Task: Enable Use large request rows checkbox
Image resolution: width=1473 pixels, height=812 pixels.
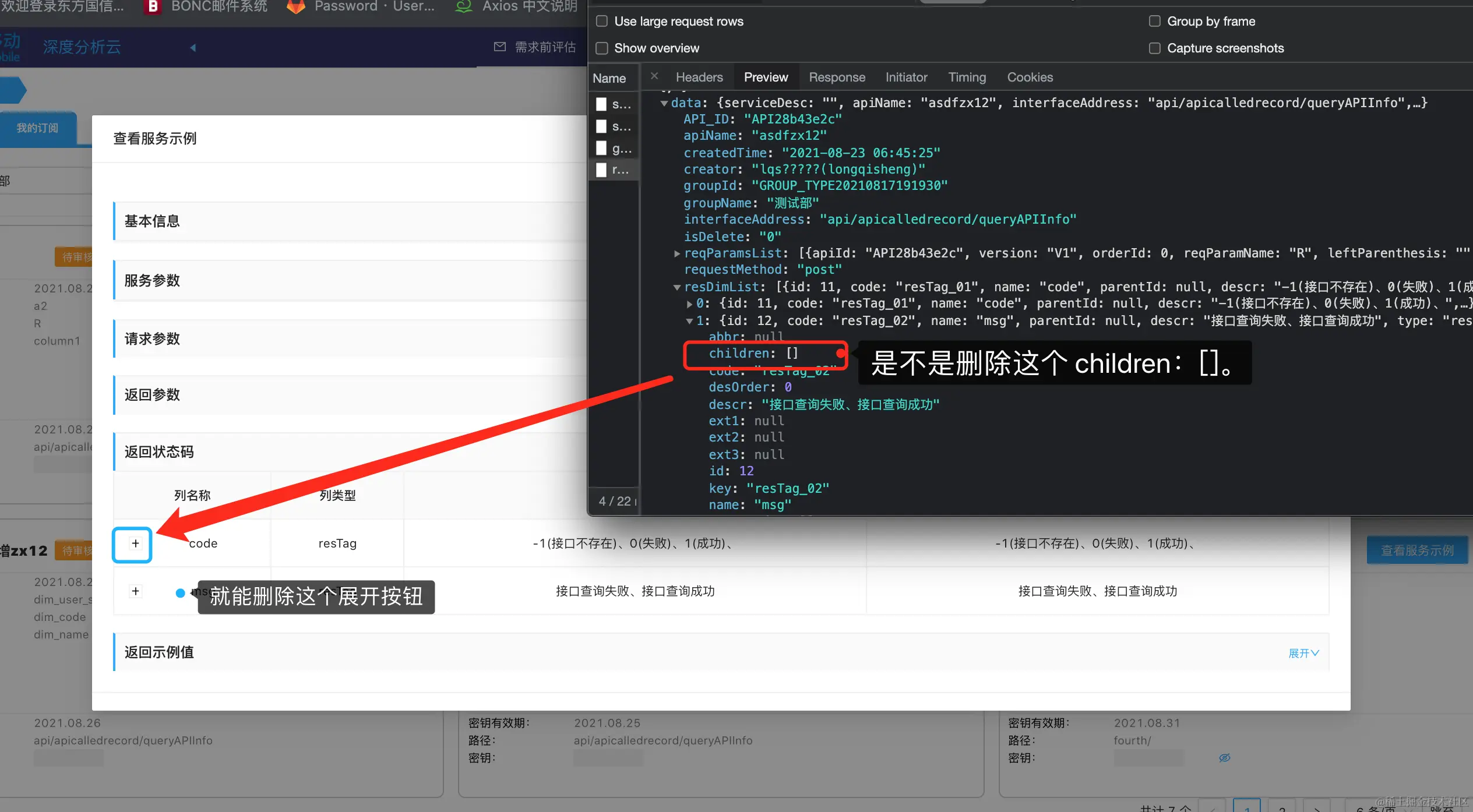Action: tap(602, 22)
